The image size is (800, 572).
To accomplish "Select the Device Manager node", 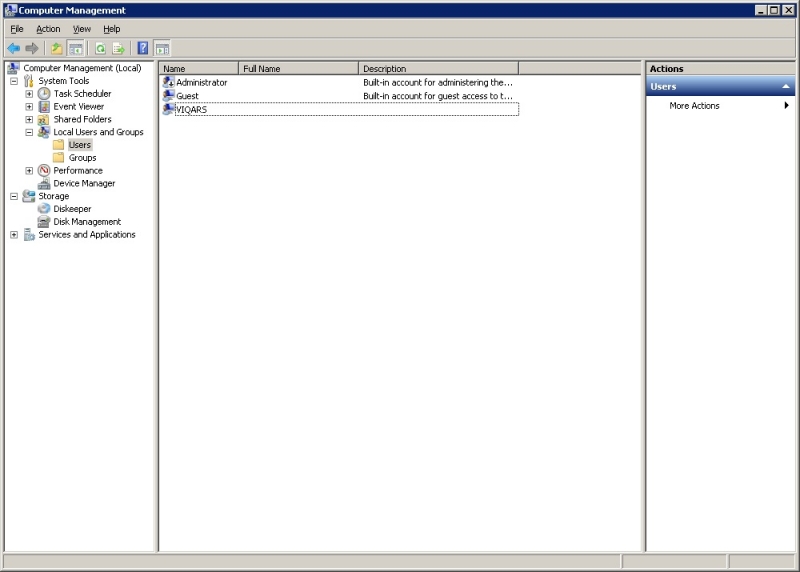I will (84, 184).
